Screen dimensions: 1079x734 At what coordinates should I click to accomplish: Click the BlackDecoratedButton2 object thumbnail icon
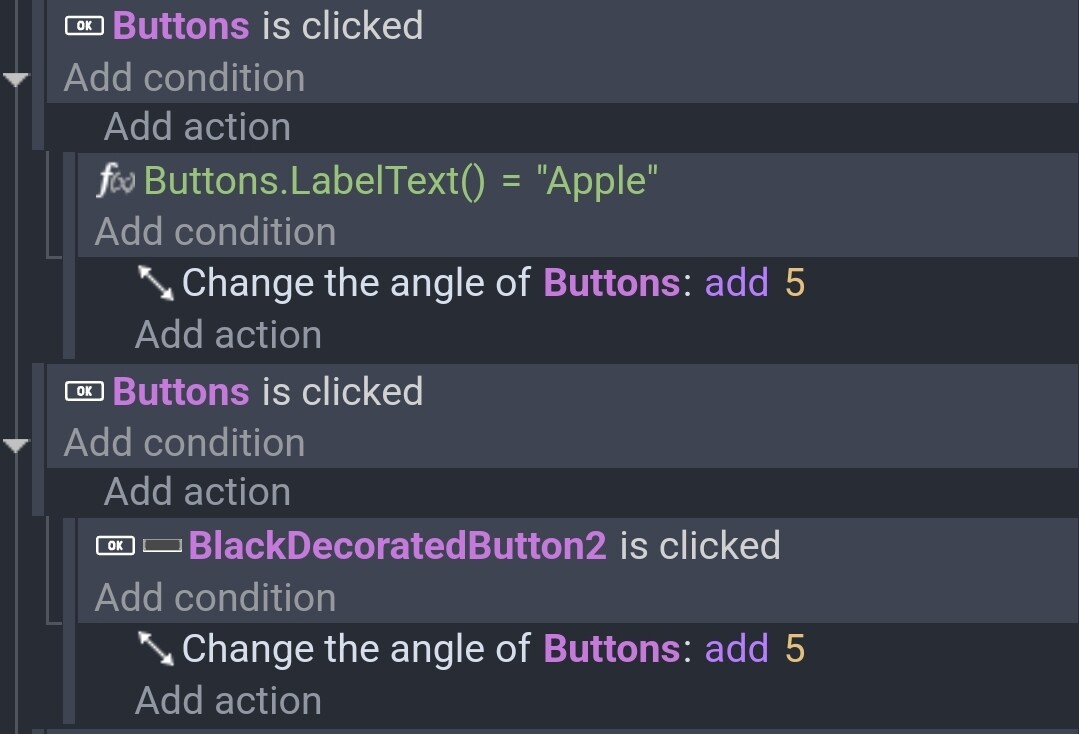tap(162, 546)
